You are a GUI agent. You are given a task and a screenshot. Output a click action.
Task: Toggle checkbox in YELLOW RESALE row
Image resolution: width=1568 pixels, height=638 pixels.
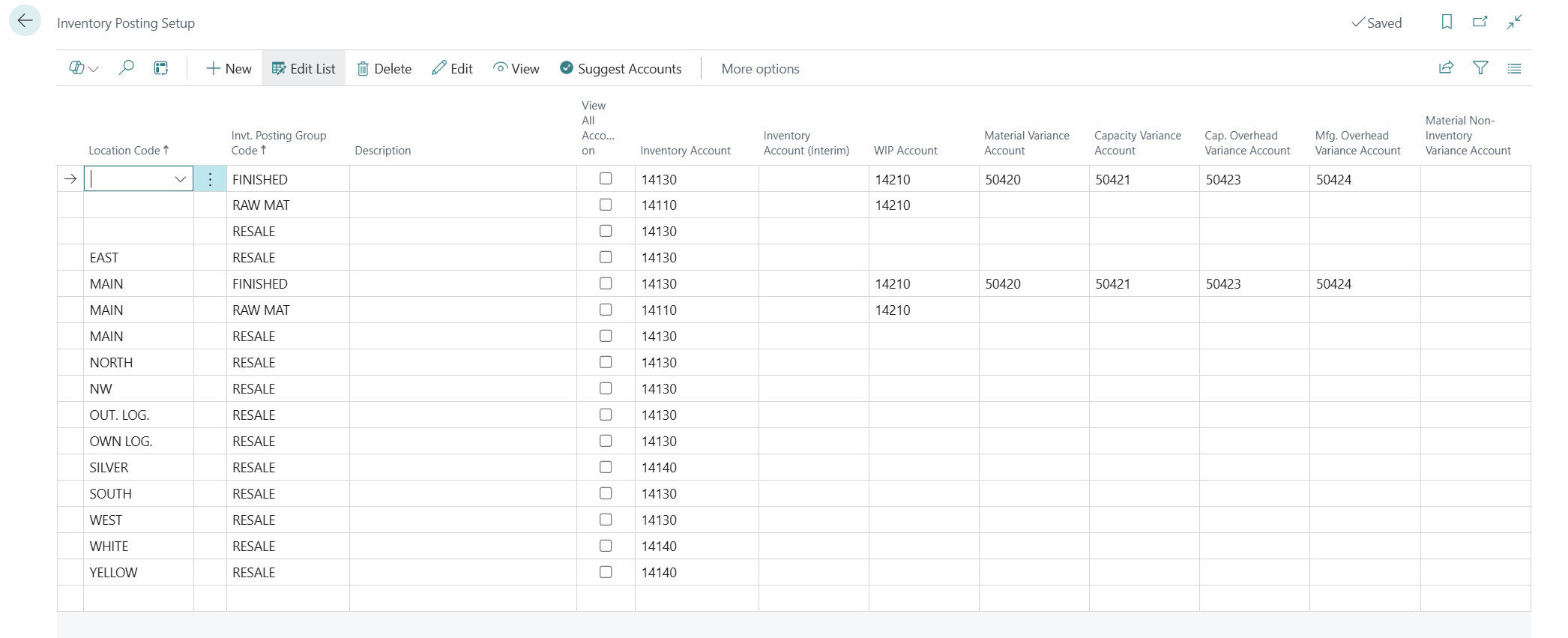606,572
